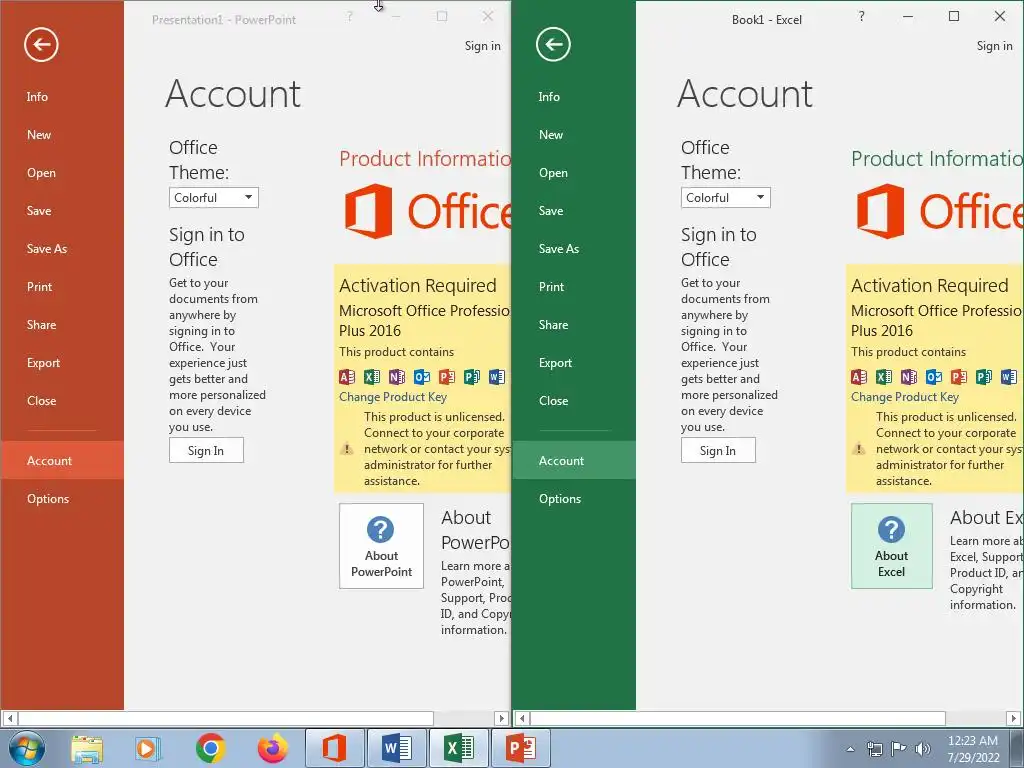Select Print in the Excel sidebar
This screenshot has width=1024, height=768.
(551, 287)
